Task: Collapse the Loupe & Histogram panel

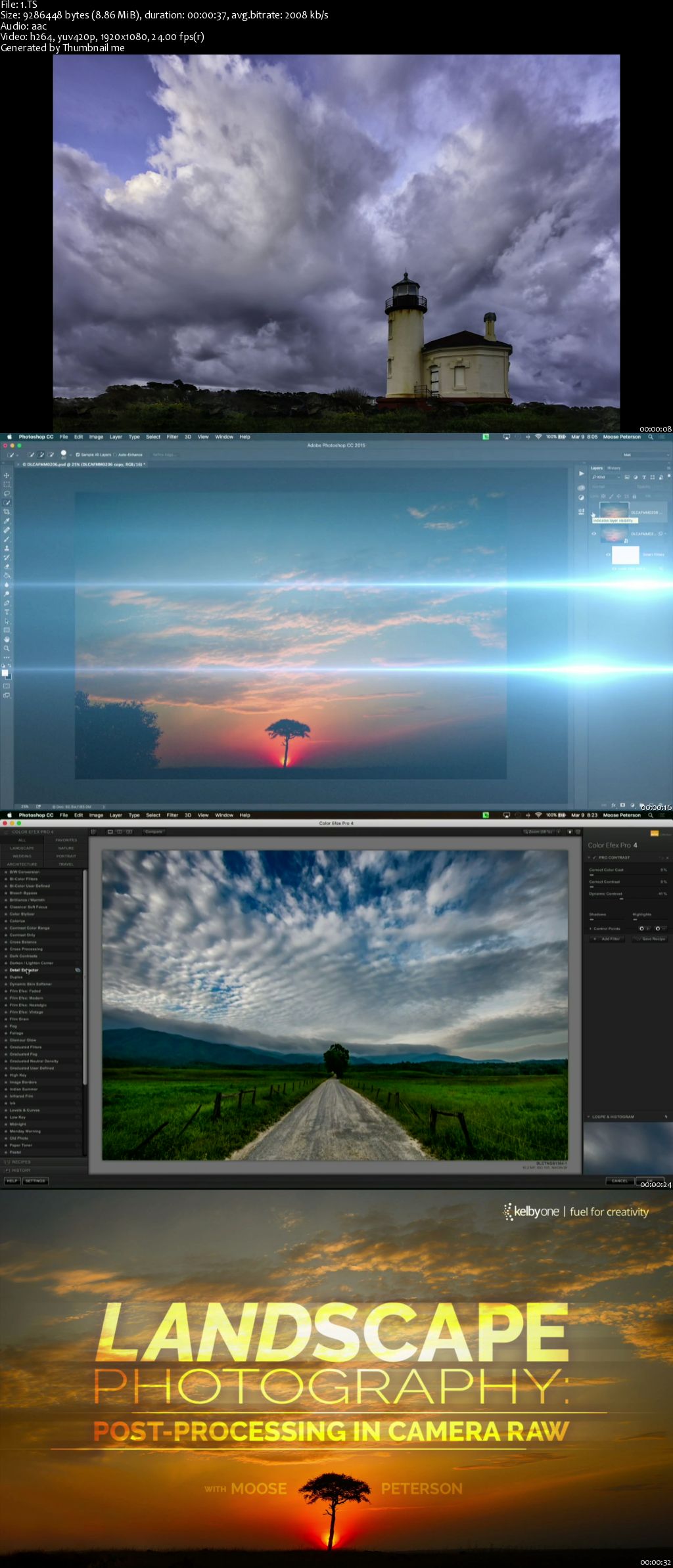Action: click(589, 1117)
